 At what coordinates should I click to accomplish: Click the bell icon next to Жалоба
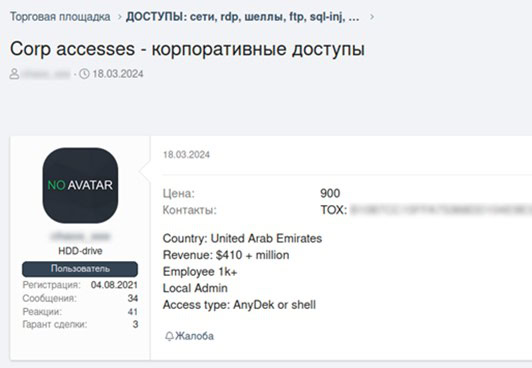169,336
